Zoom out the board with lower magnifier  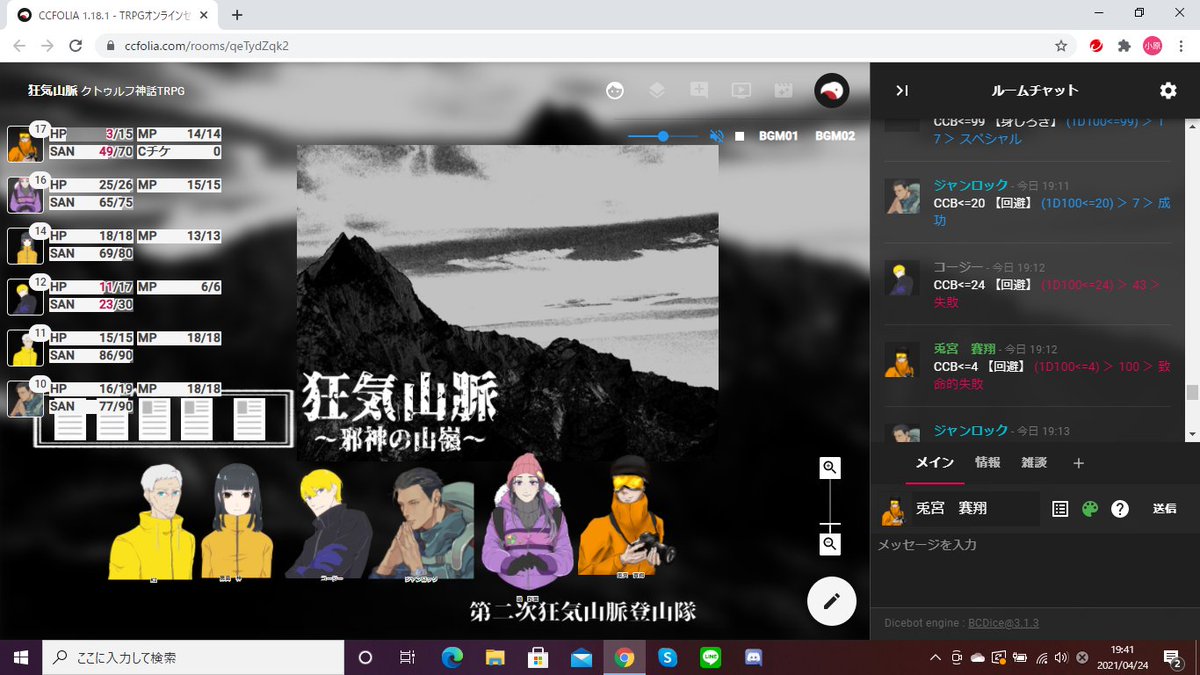(x=829, y=543)
